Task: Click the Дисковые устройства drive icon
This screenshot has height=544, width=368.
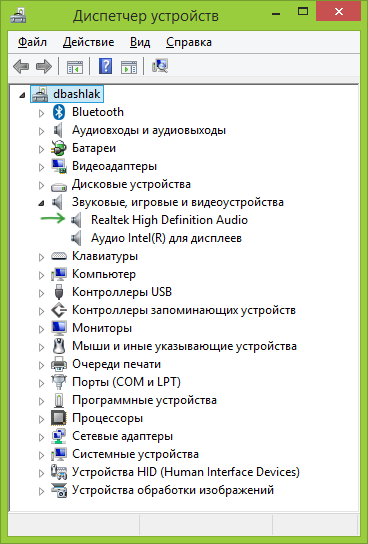Action: pos(59,186)
